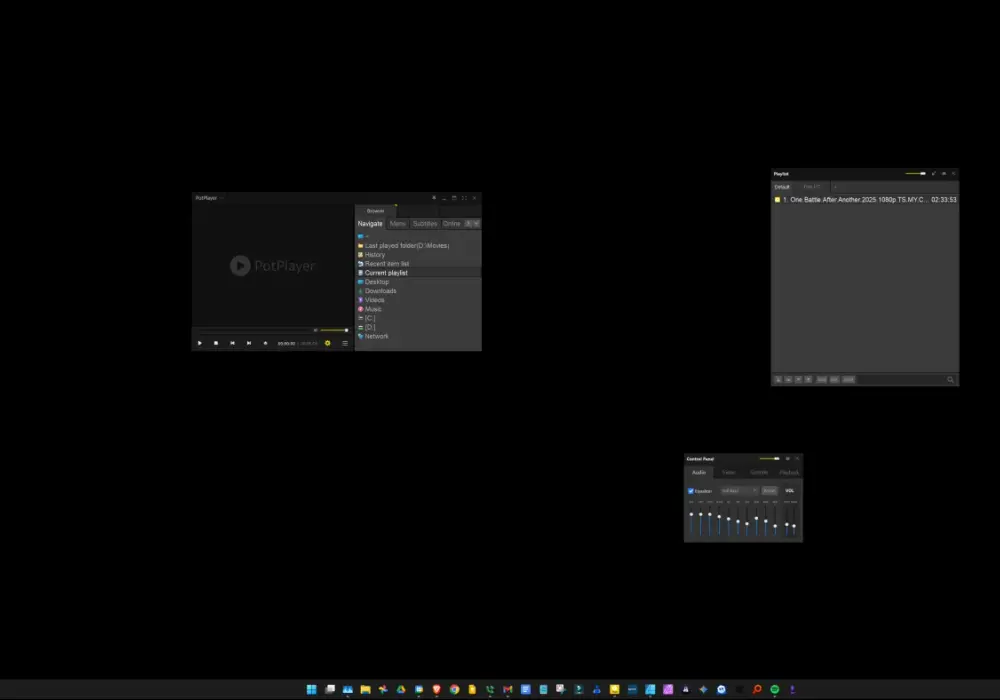Open the Video tab in Control Panel
The height and width of the screenshot is (700, 1000).
(x=729, y=472)
